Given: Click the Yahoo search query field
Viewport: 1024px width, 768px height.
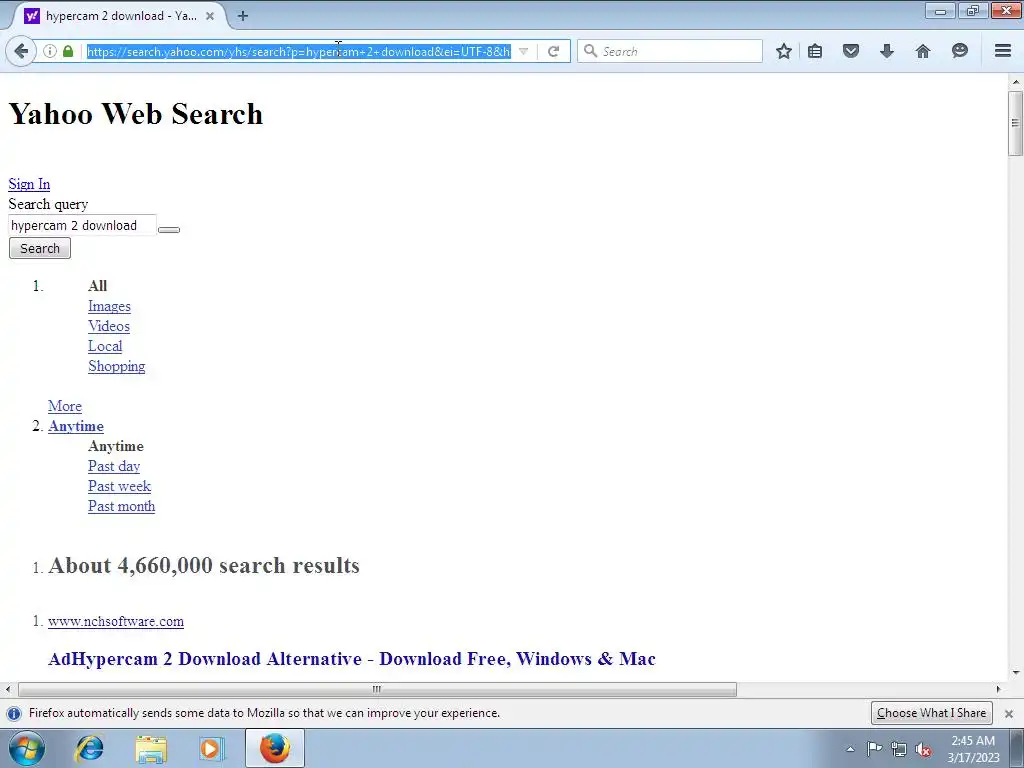Looking at the screenshot, I should tap(82, 225).
